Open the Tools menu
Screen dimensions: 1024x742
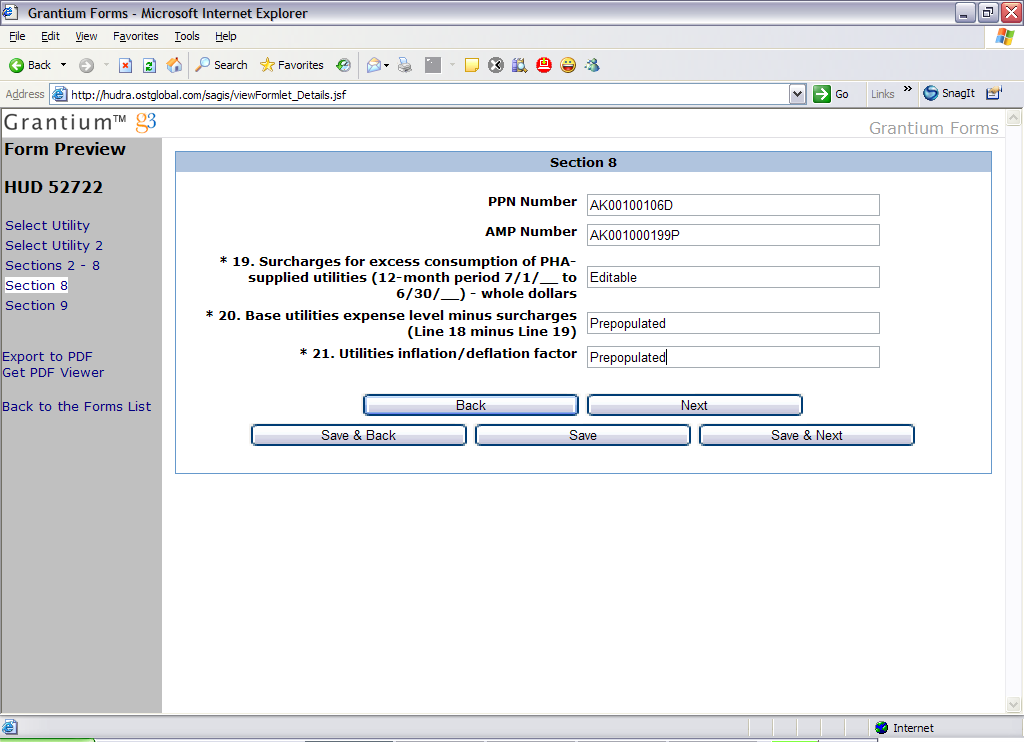coord(187,37)
